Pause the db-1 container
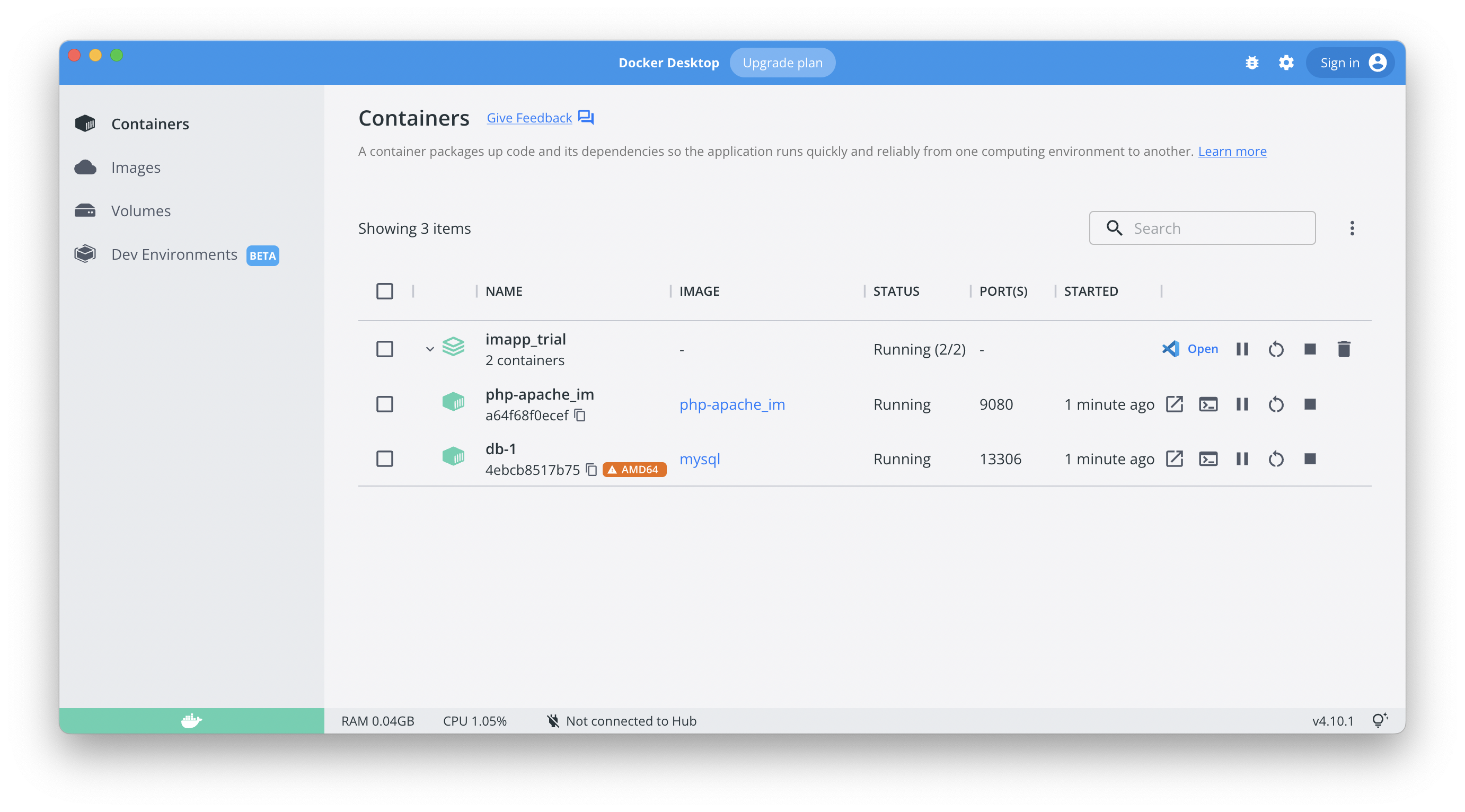Screen dimensions: 1465x812 click(1242, 458)
